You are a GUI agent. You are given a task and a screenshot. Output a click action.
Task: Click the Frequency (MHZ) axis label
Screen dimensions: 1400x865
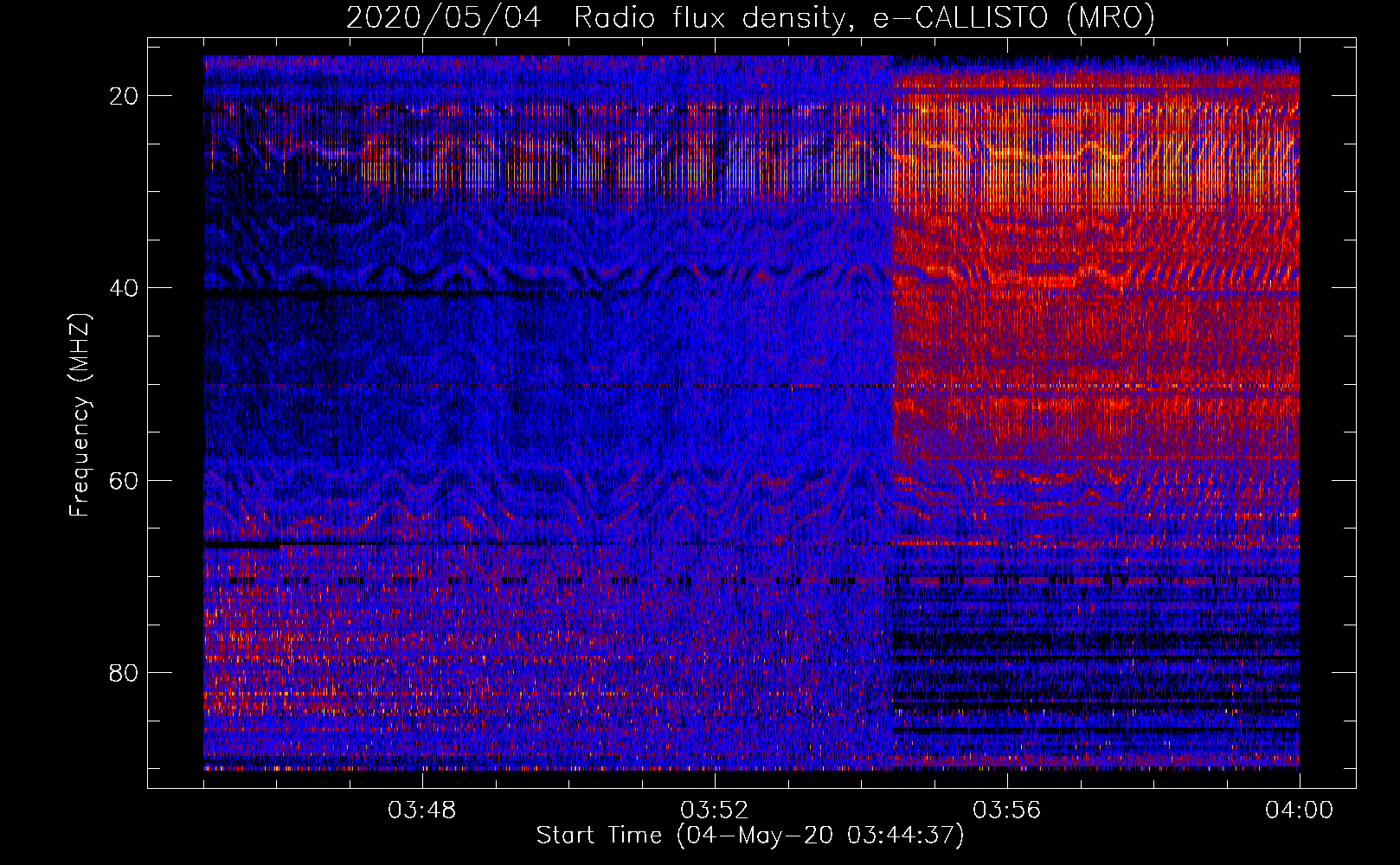[80, 414]
